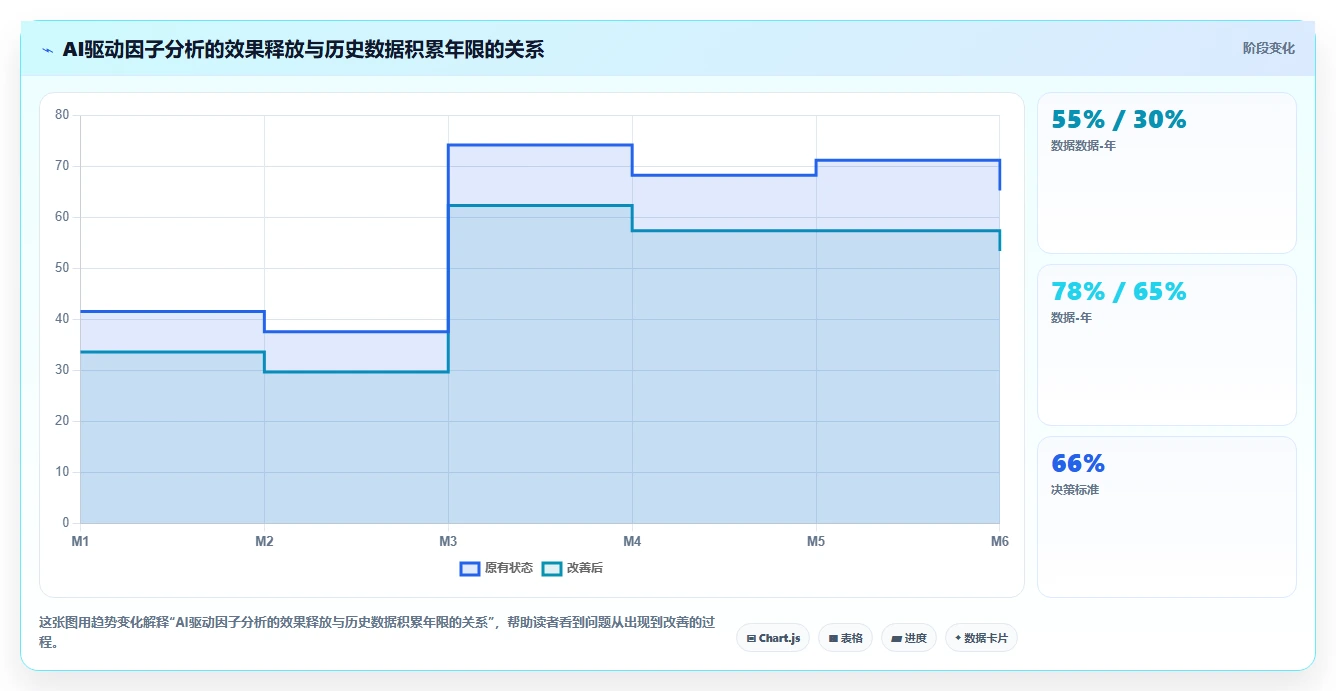Click the 78% / 65% stat value
The height and width of the screenshot is (691, 1336).
(1118, 292)
